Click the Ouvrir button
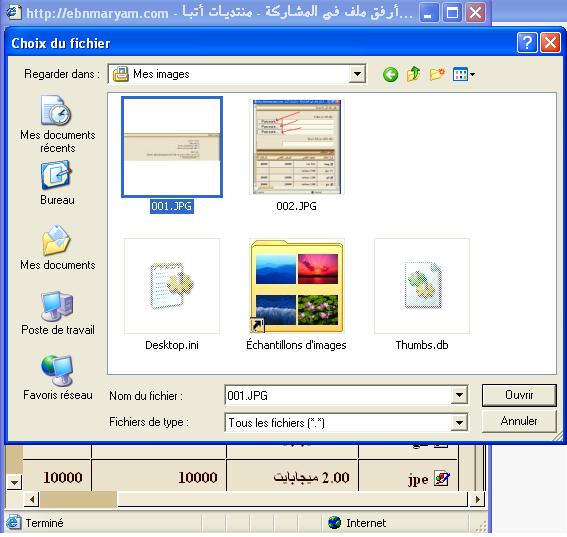567x537 pixels. pyautogui.click(x=519, y=395)
